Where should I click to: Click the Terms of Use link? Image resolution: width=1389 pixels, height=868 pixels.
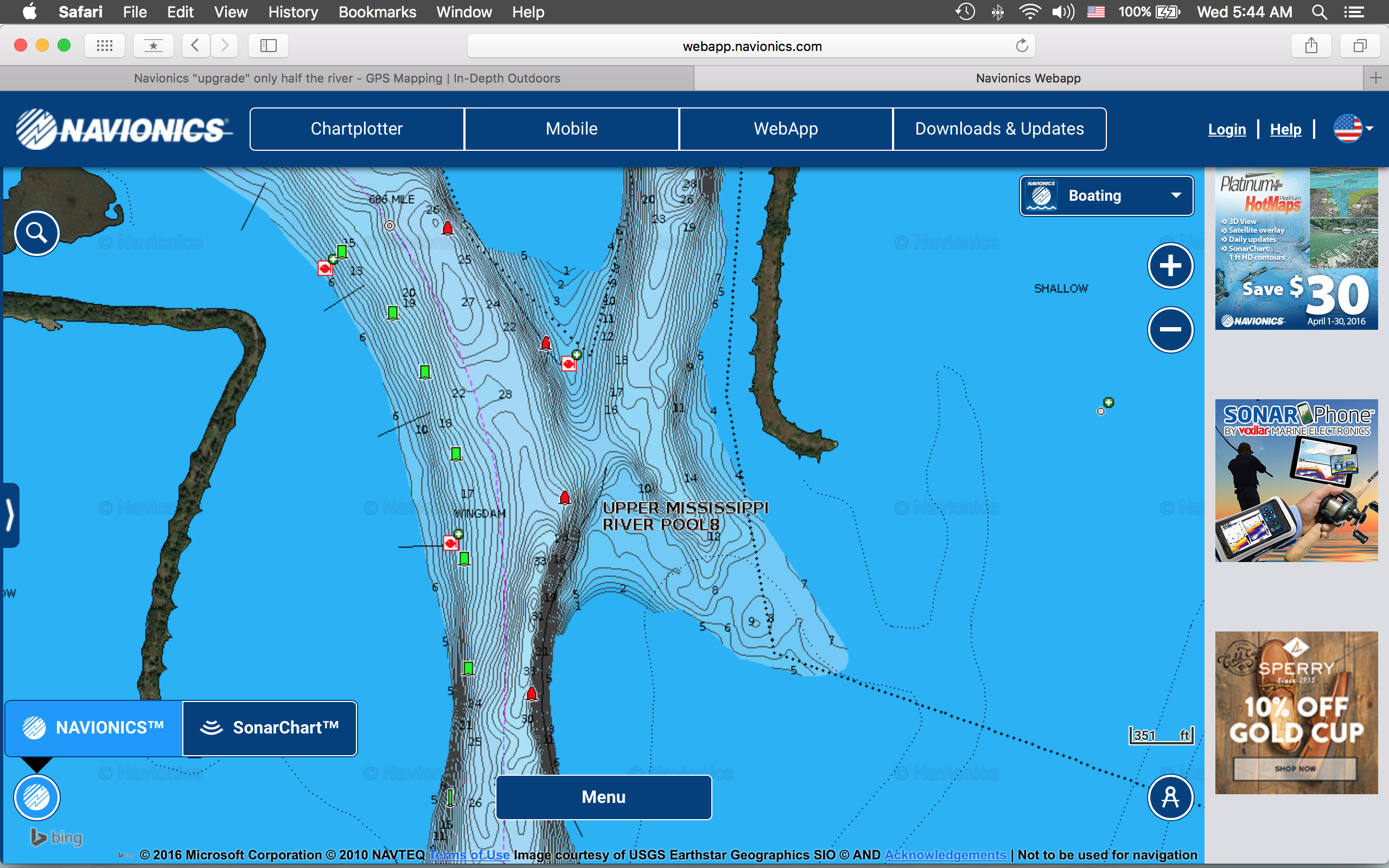tap(469, 855)
